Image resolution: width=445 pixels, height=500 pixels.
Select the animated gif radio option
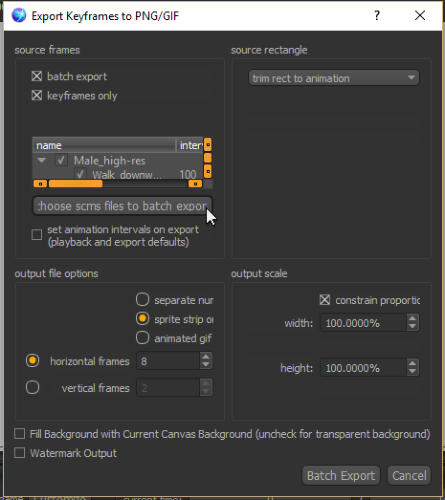[142, 338]
